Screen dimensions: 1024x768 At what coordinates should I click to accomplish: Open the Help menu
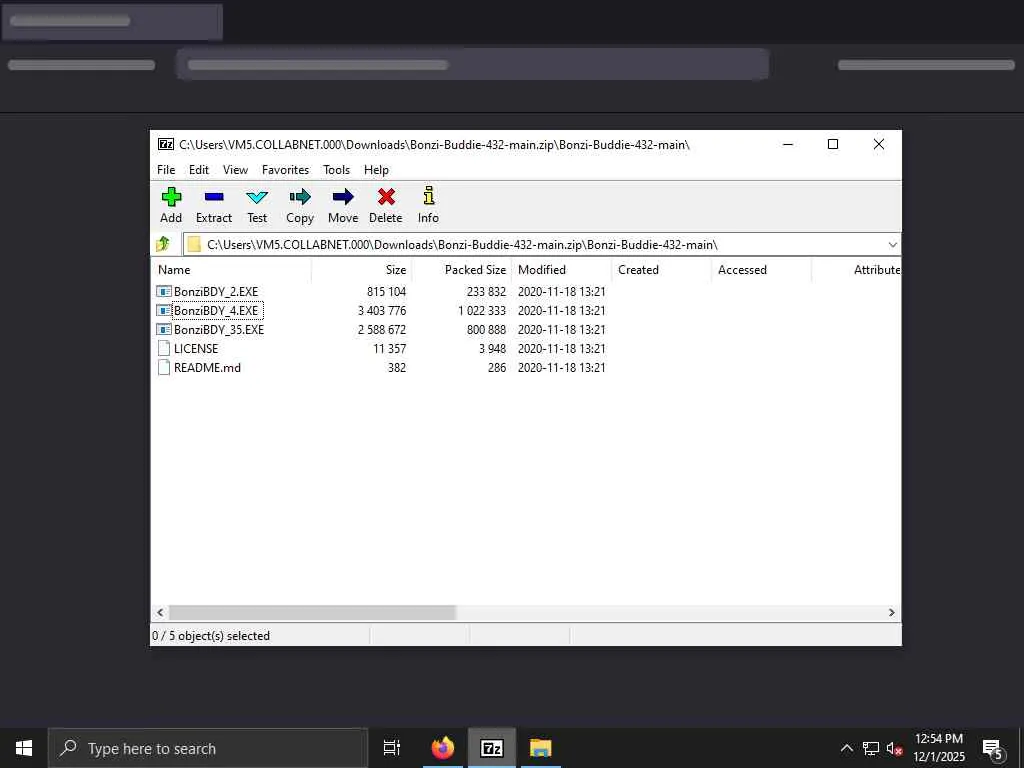pyautogui.click(x=376, y=170)
